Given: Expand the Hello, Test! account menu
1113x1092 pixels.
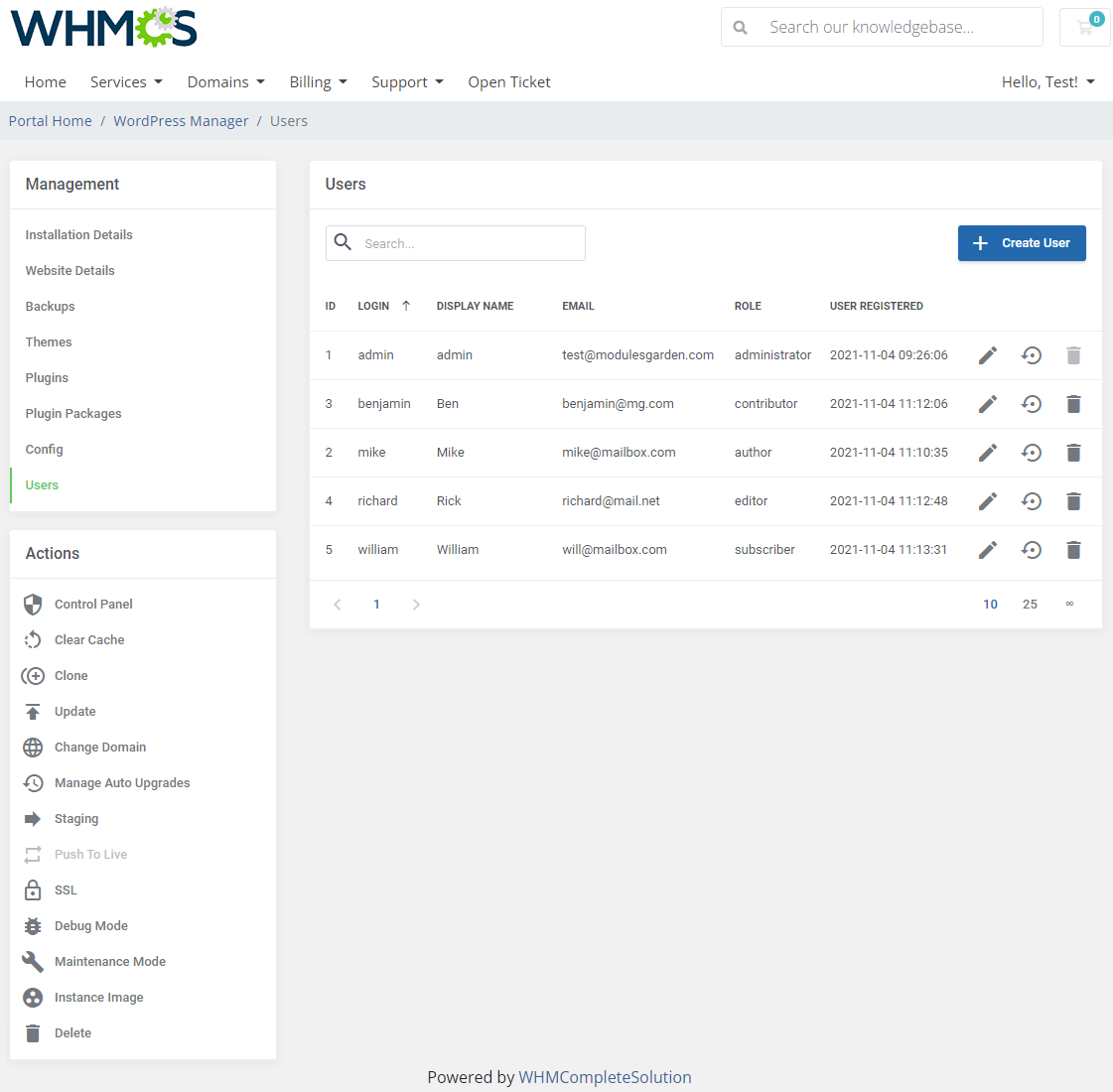Looking at the screenshot, I should pyautogui.click(x=1047, y=81).
